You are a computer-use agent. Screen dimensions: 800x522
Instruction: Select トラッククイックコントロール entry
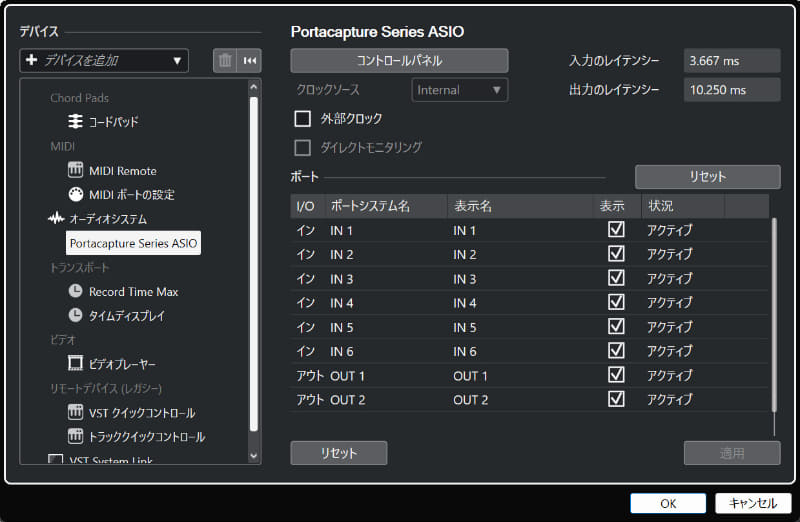[147, 437]
